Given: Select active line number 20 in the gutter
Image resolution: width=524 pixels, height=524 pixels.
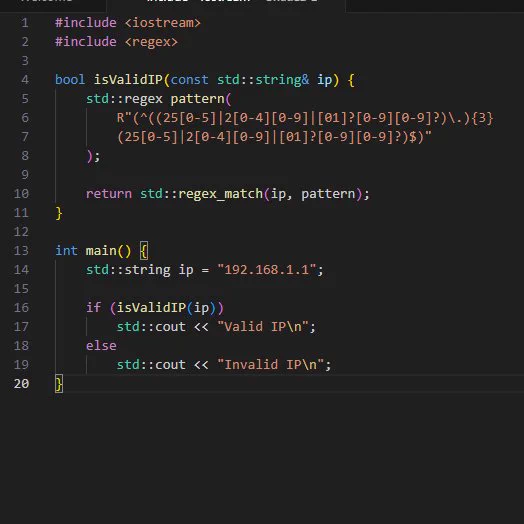Looking at the screenshot, I should pos(21,384).
